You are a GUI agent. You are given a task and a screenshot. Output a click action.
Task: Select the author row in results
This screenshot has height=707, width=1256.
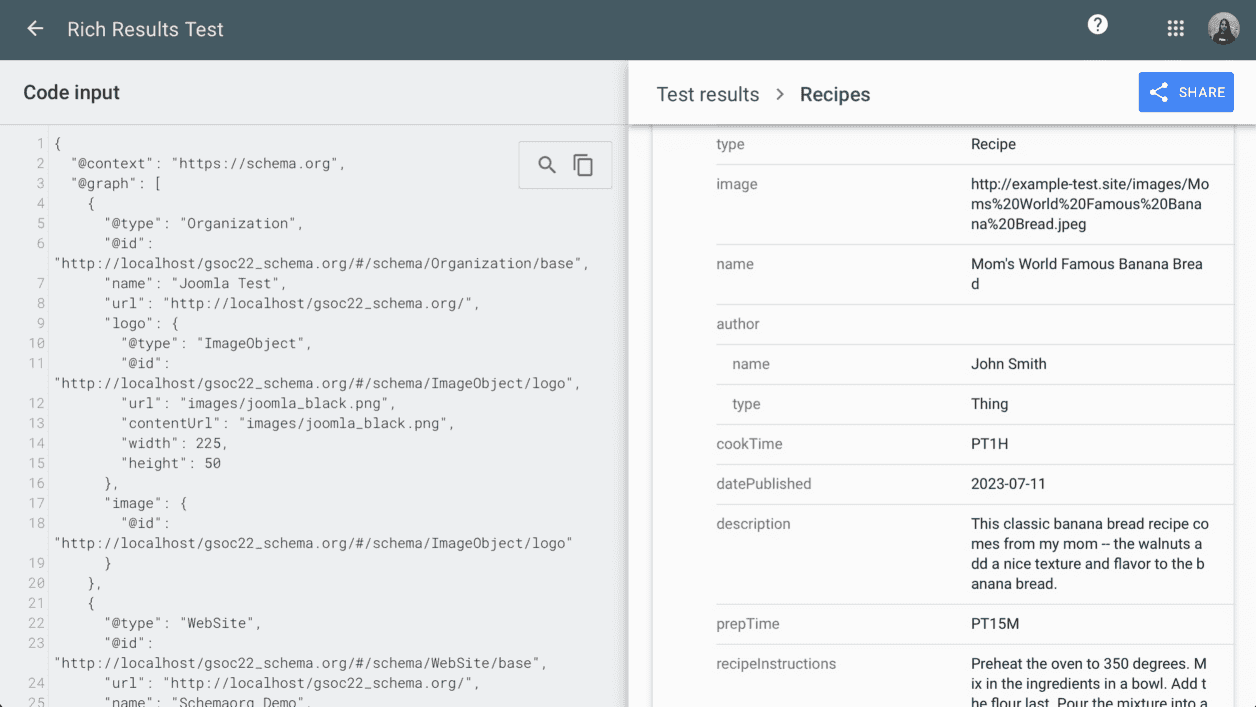tap(738, 324)
